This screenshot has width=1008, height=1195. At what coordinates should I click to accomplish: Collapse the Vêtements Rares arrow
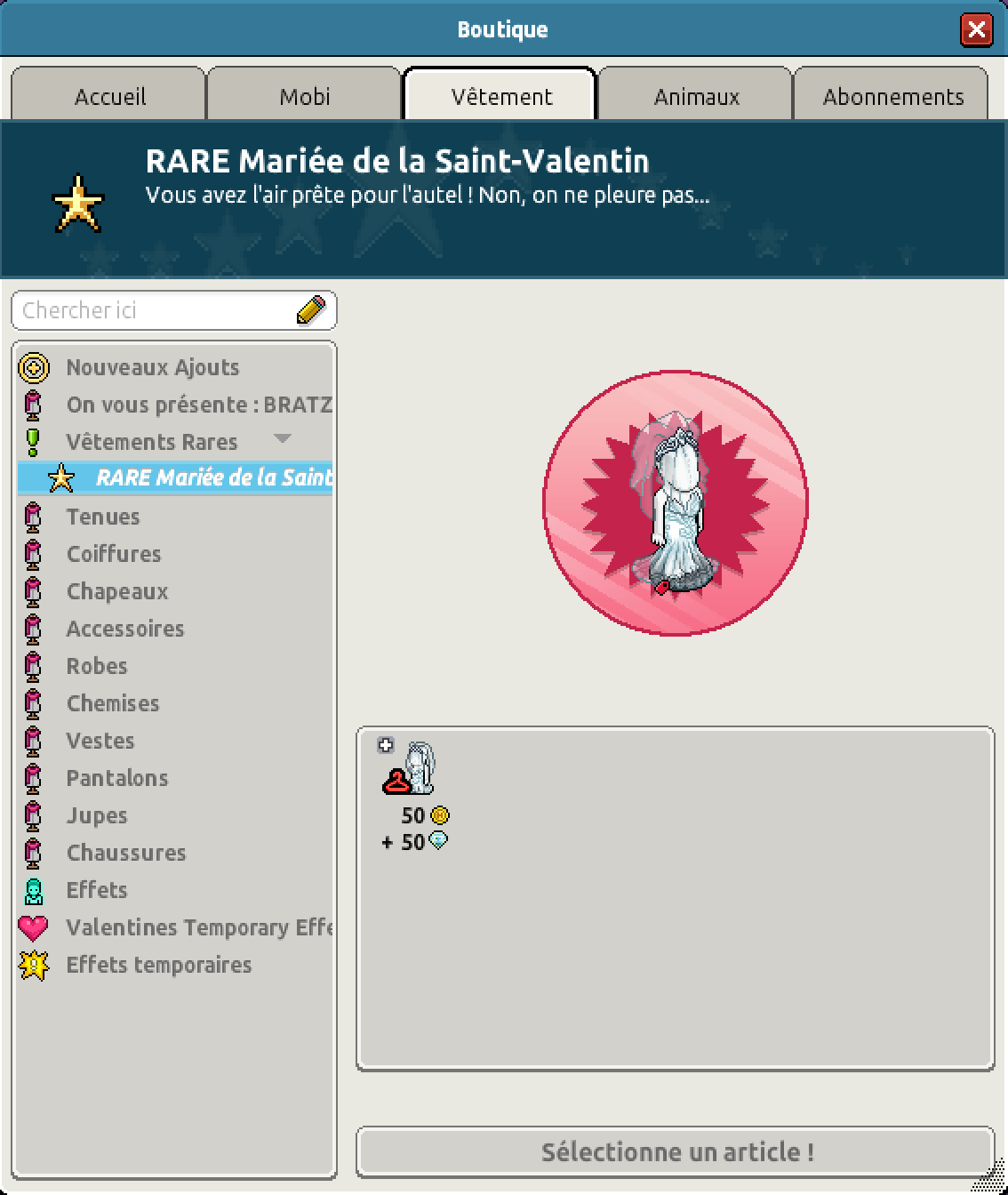tap(283, 438)
